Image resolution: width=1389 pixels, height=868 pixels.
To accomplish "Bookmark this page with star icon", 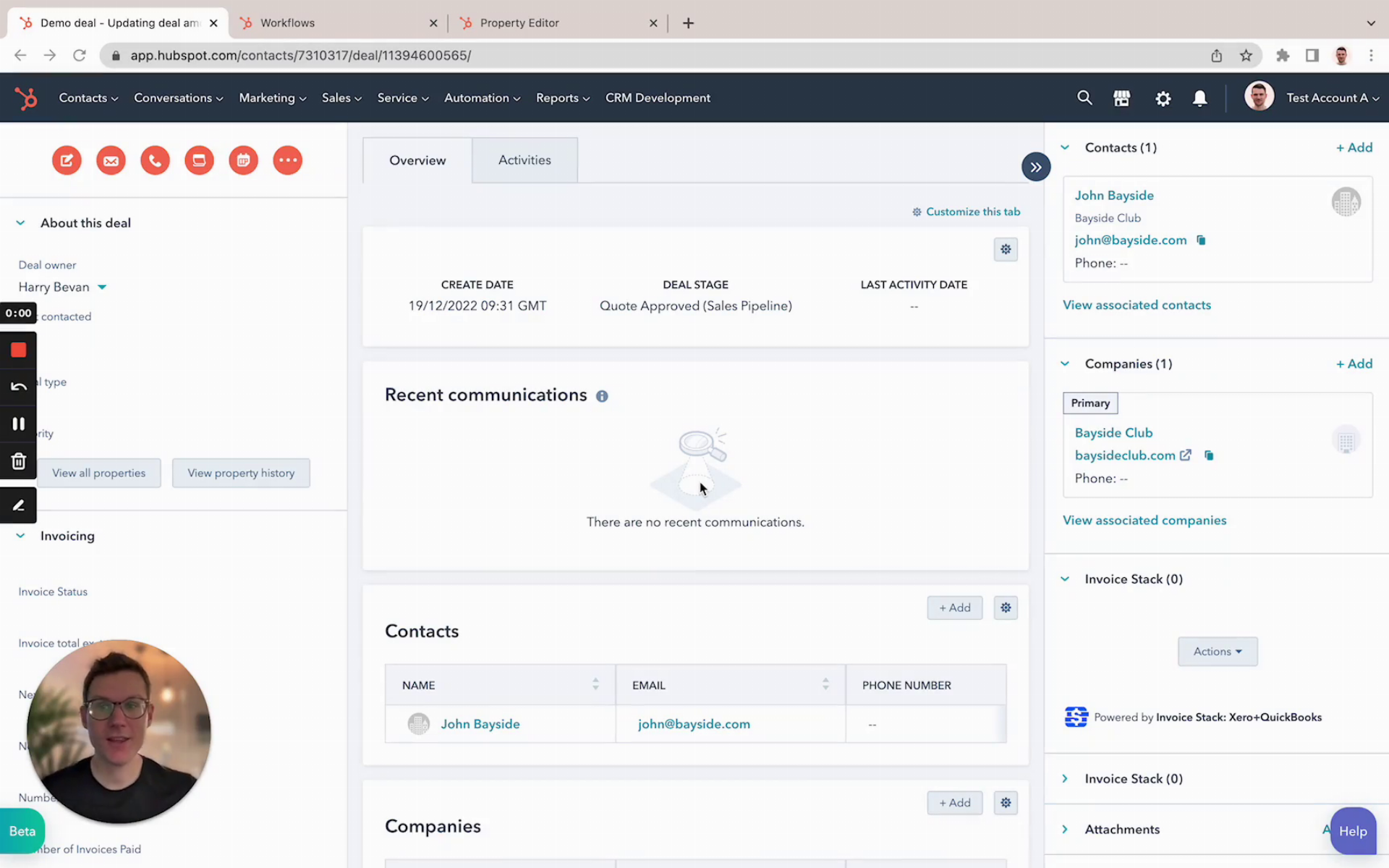I will 1246,56.
